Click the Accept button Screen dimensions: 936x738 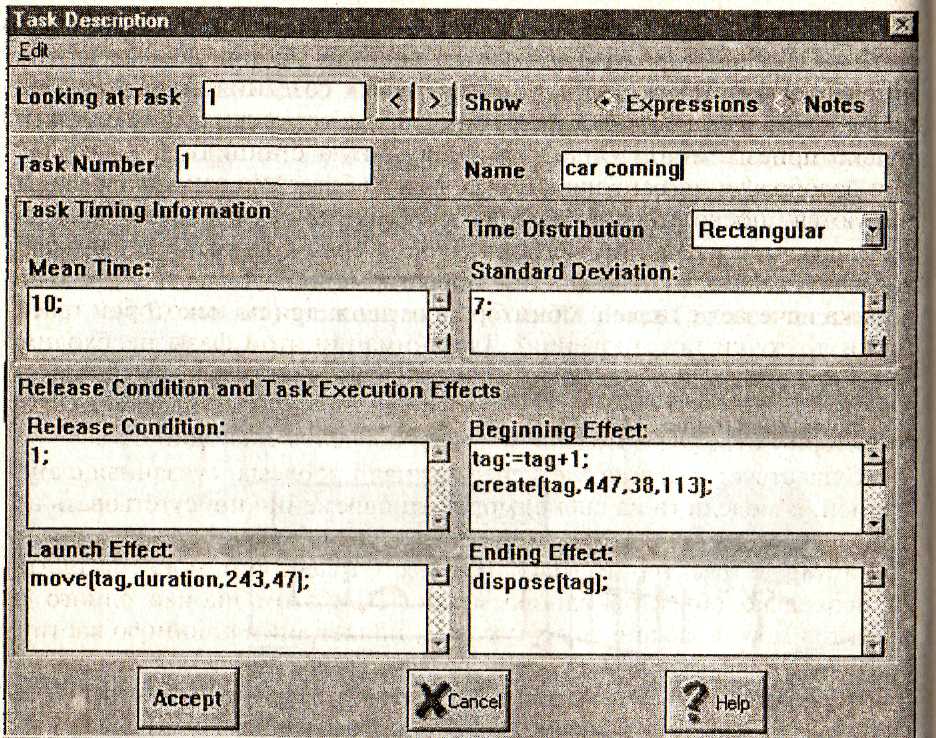pyautogui.click(x=188, y=699)
